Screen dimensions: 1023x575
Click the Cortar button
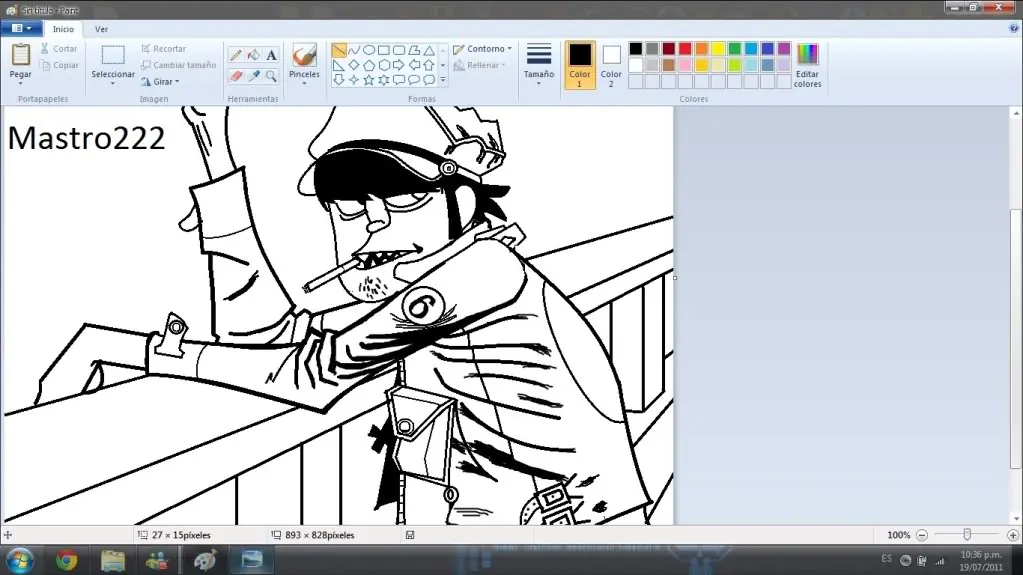tap(59, 49)
